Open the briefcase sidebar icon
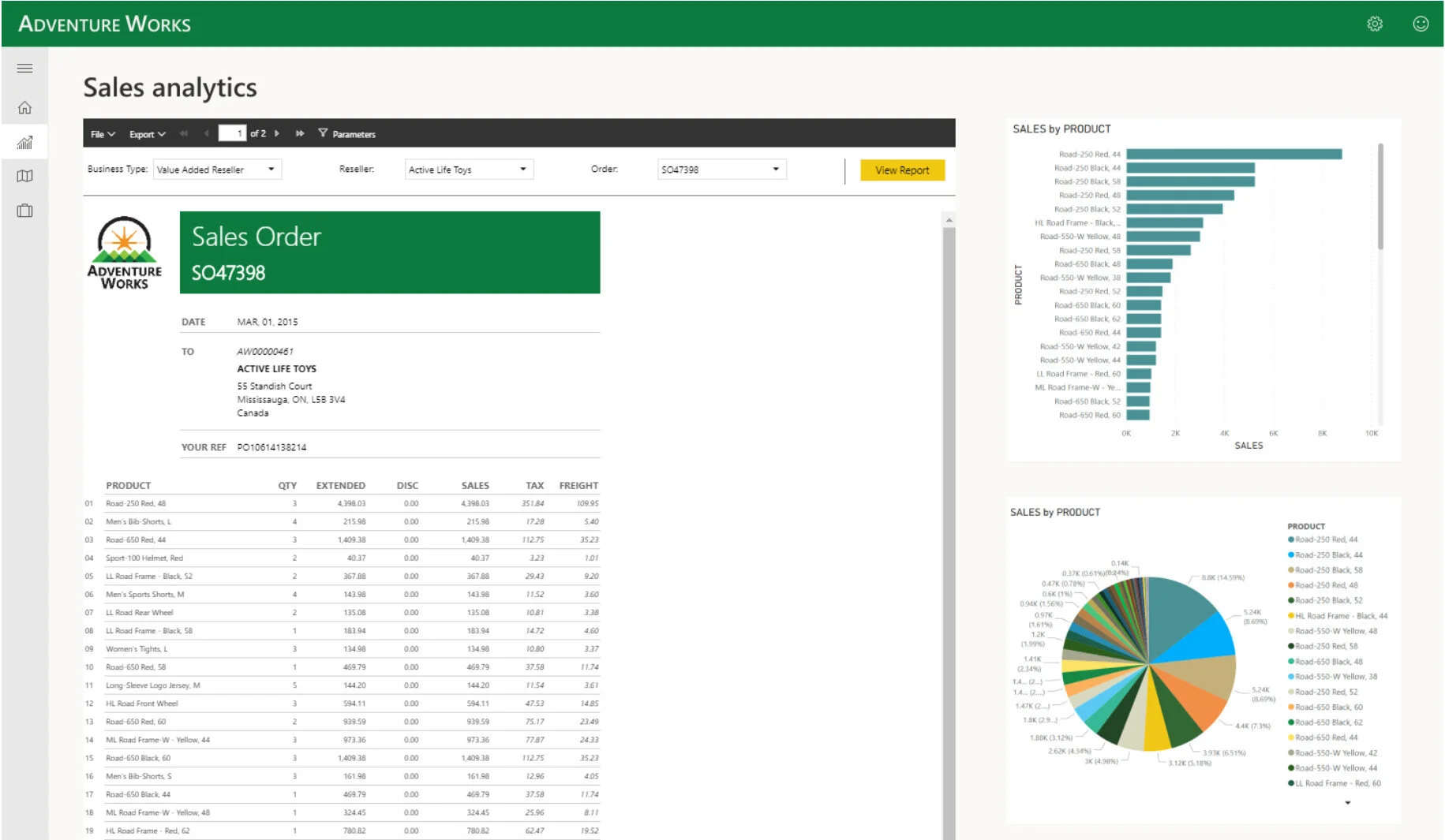 (24, 211)
